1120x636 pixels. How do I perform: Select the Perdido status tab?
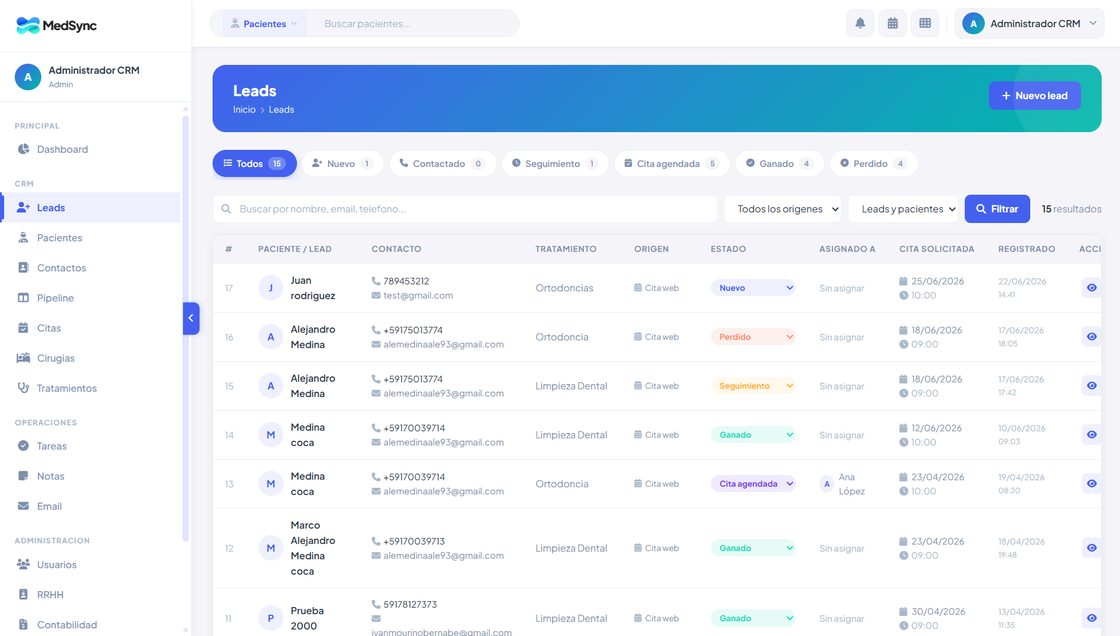[874, 164]
